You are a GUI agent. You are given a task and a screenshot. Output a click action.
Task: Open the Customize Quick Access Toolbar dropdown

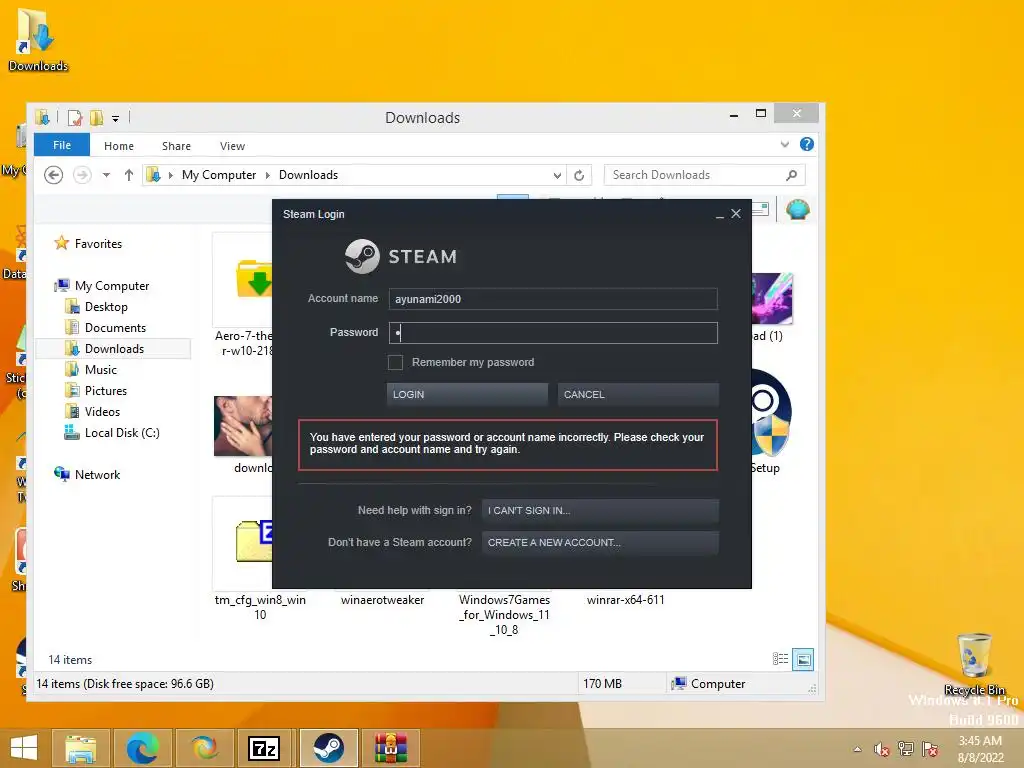(116, 118)
